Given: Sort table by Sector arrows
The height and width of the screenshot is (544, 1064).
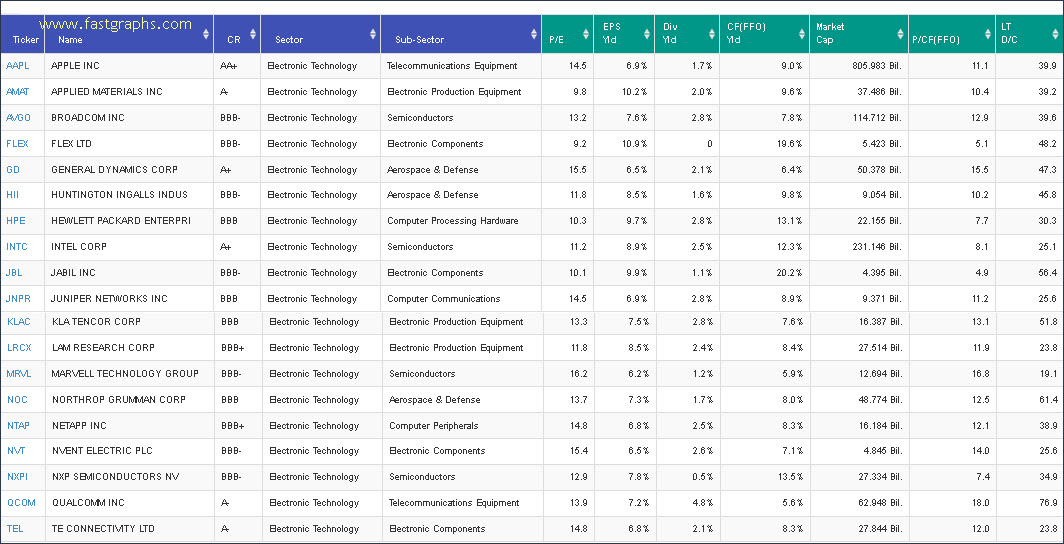Looking at the screenshot, I should coord(373,34).
